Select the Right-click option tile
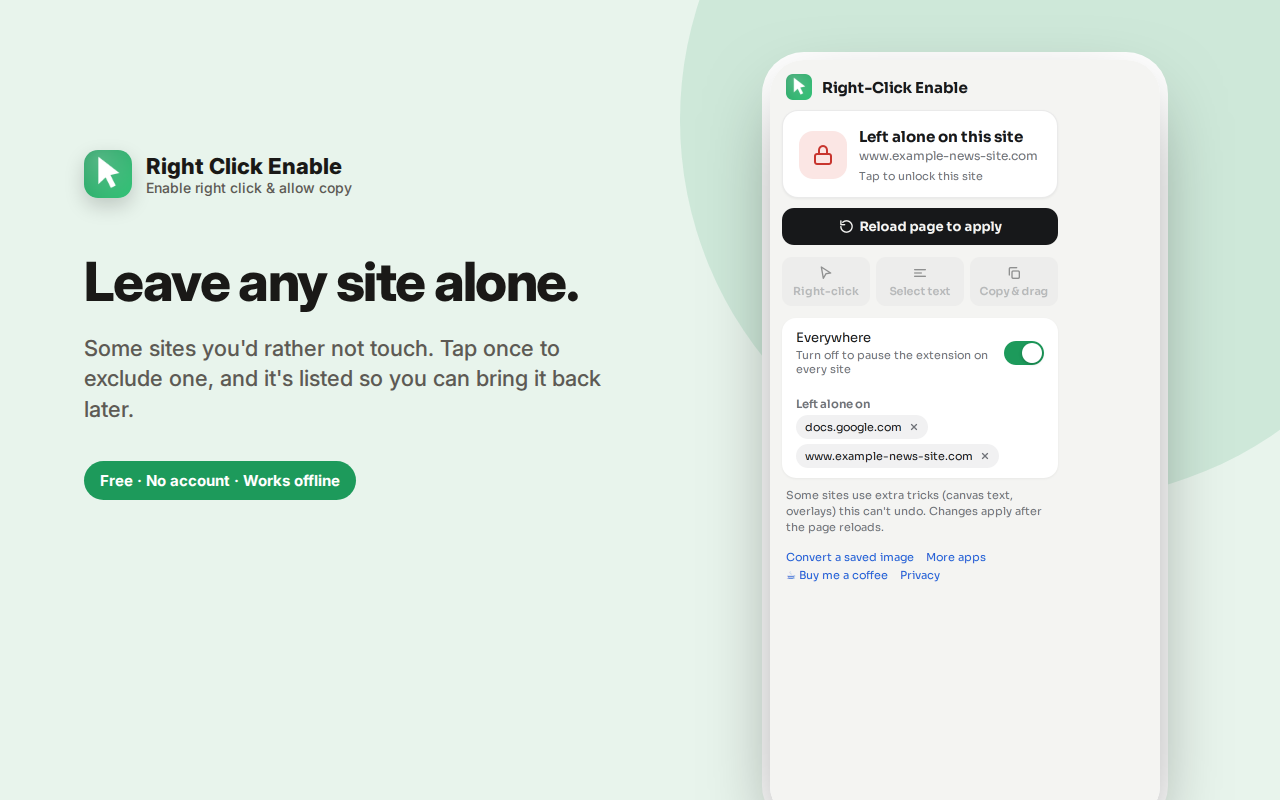This screenshot has width=1280, height=800. (x=826, y=281)
